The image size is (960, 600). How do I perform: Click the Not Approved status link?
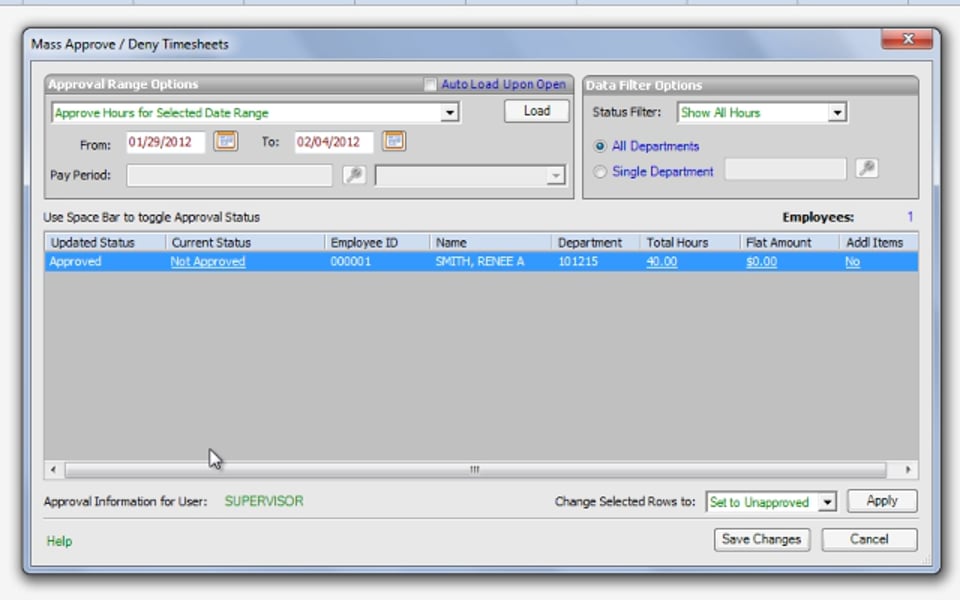[208, 261]
